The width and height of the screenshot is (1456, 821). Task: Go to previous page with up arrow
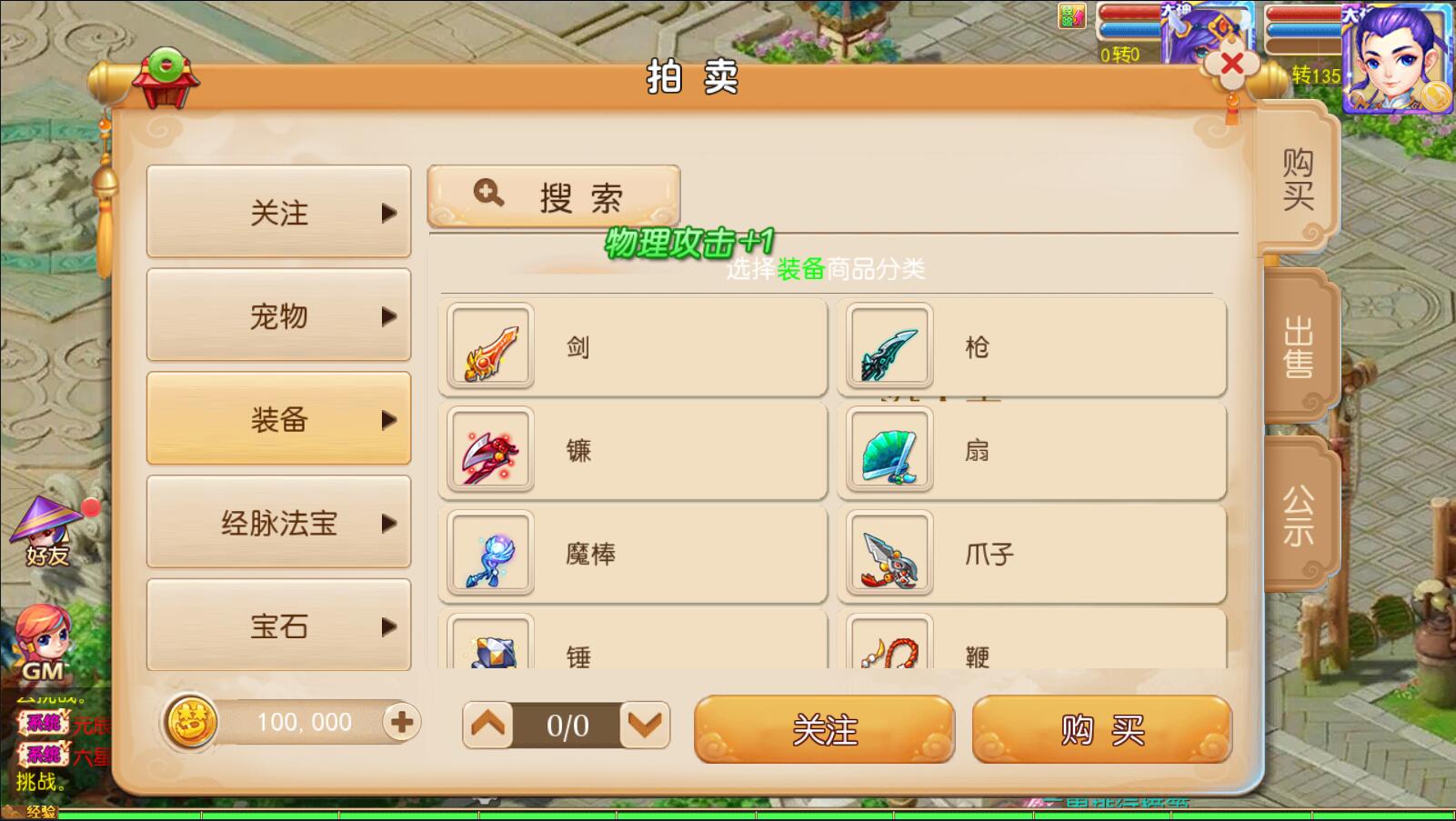[x=487, y=725]
